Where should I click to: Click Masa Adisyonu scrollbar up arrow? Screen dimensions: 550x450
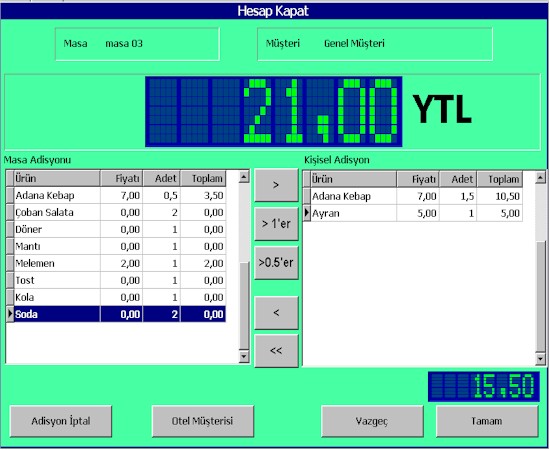click(x=244, y=176)
